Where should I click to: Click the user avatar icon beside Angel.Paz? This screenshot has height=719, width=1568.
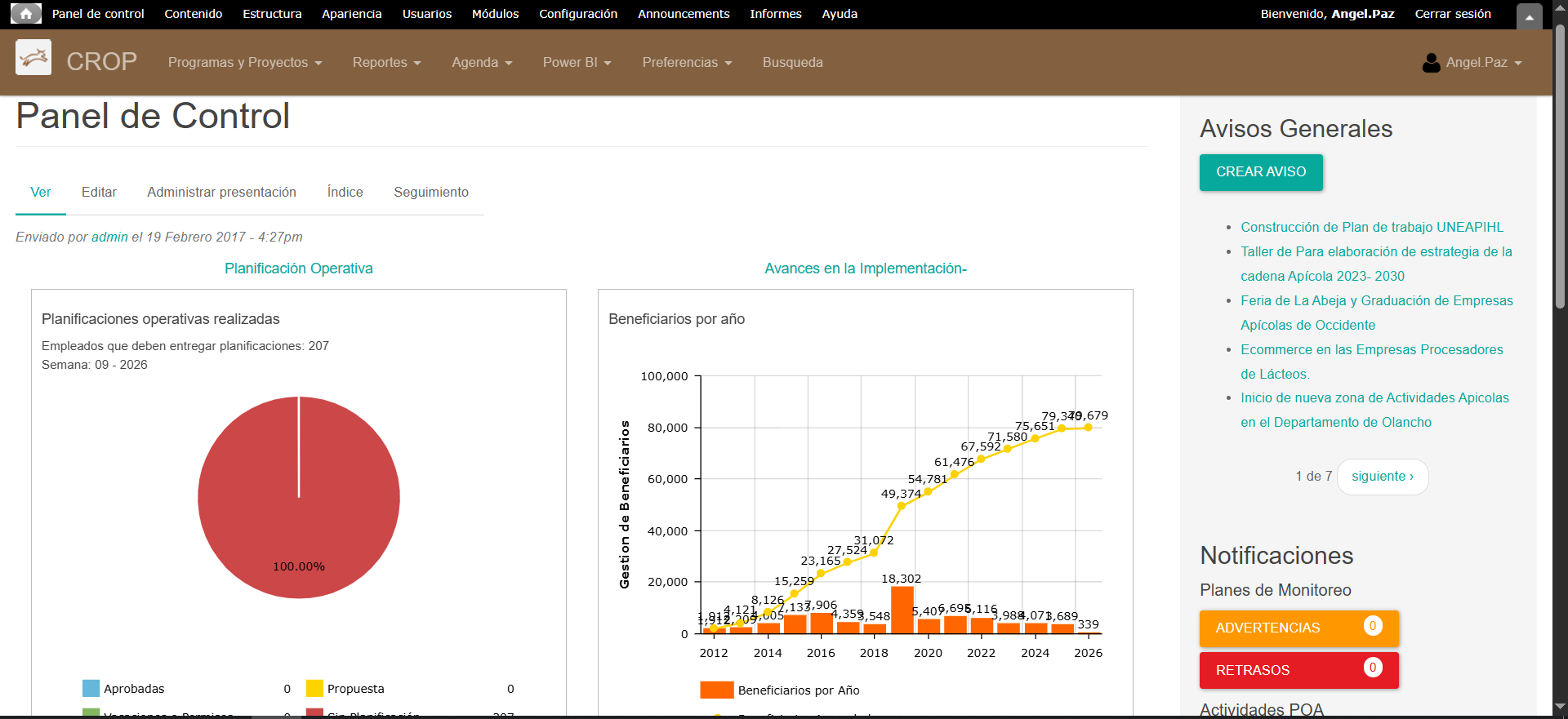(1431, 63)
